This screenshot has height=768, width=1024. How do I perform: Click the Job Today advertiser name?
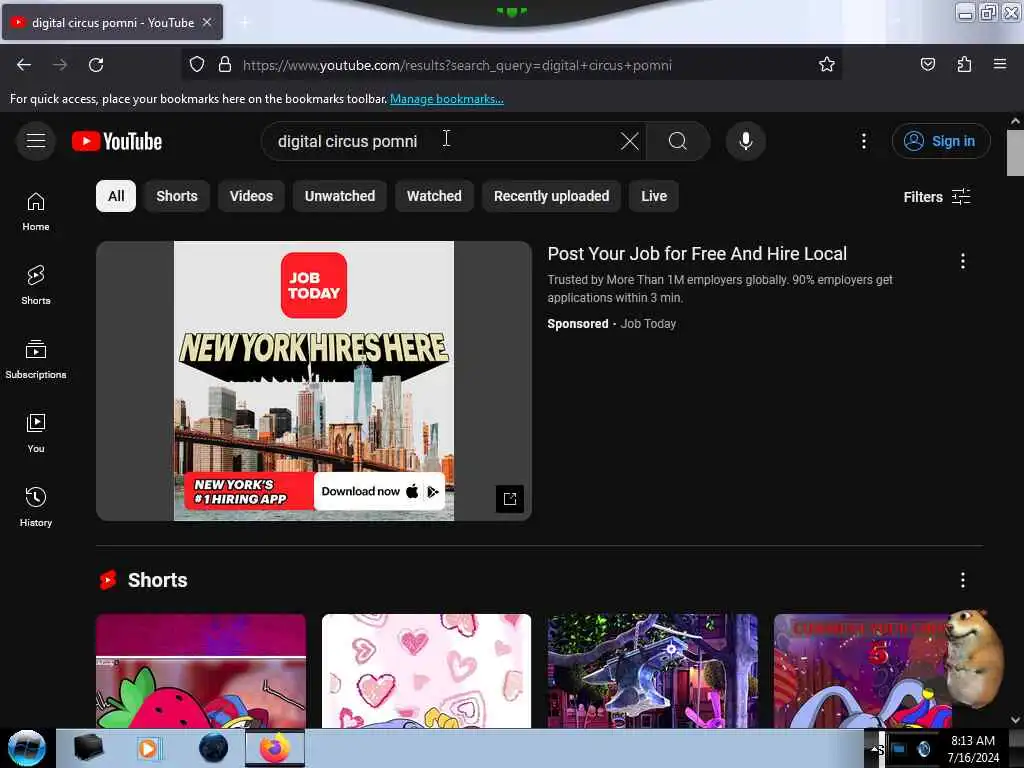click(648, 323)
